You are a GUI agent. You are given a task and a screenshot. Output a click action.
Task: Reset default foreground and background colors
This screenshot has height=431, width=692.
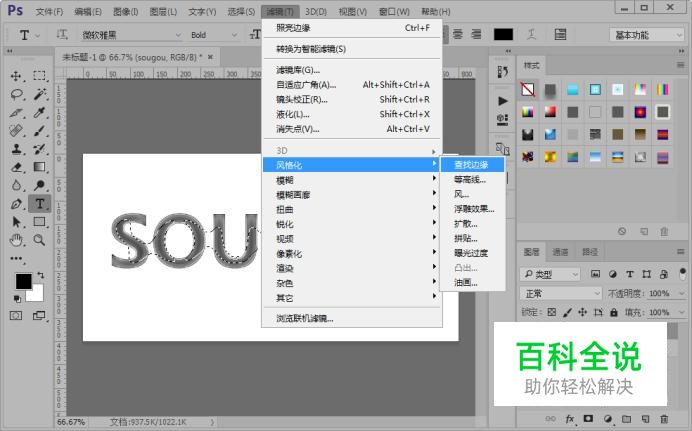pos(17,299)
